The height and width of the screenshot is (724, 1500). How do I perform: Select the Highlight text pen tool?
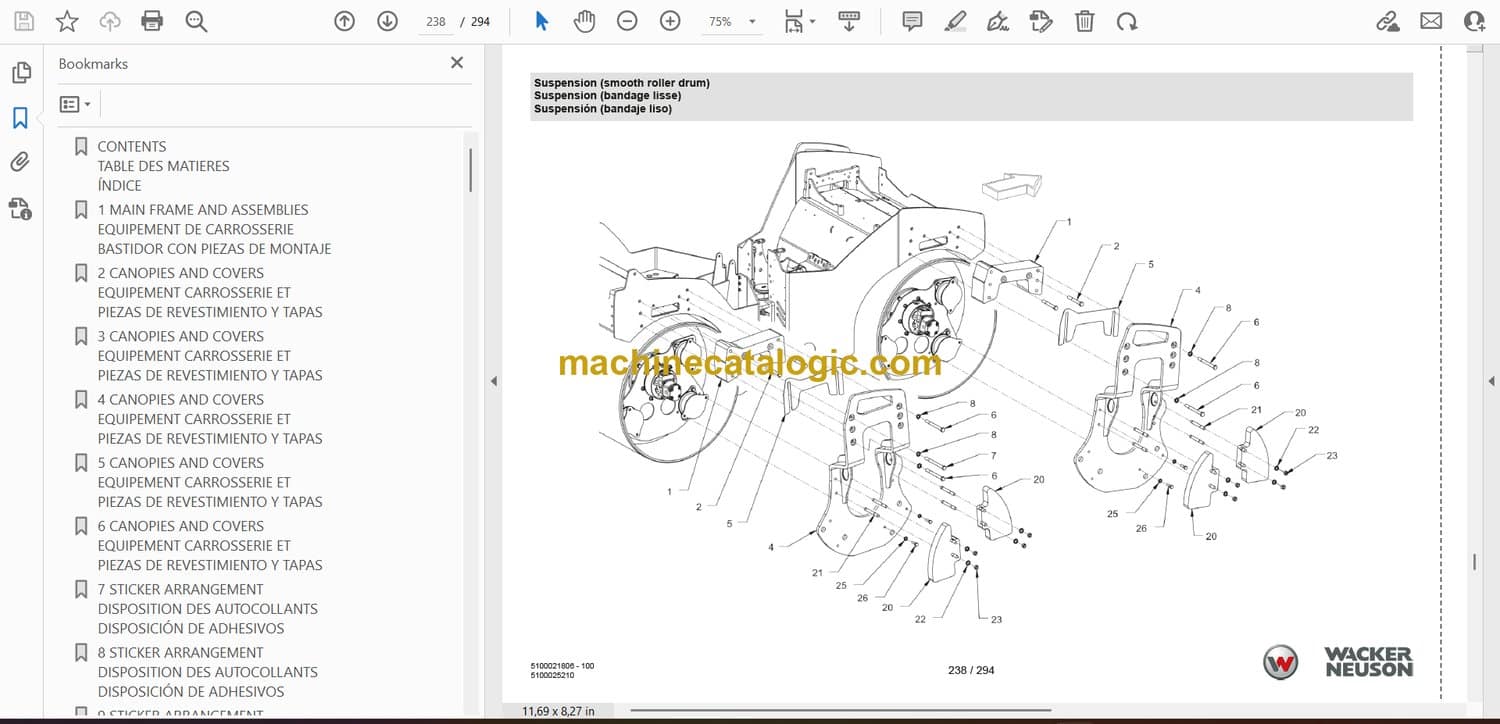[x=955, y=21]
